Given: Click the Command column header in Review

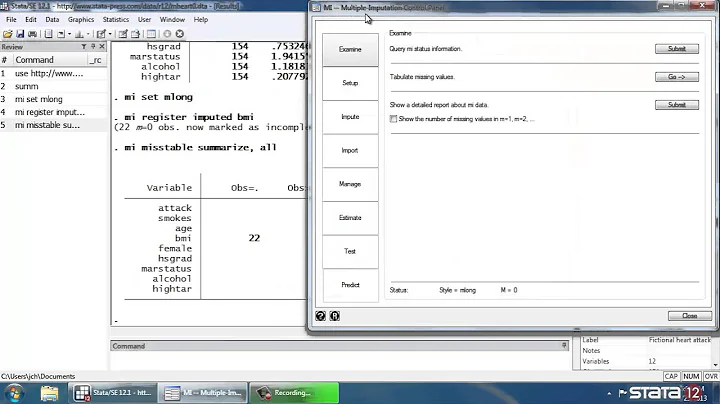Looking at the screenshot, I should point(50,60).
